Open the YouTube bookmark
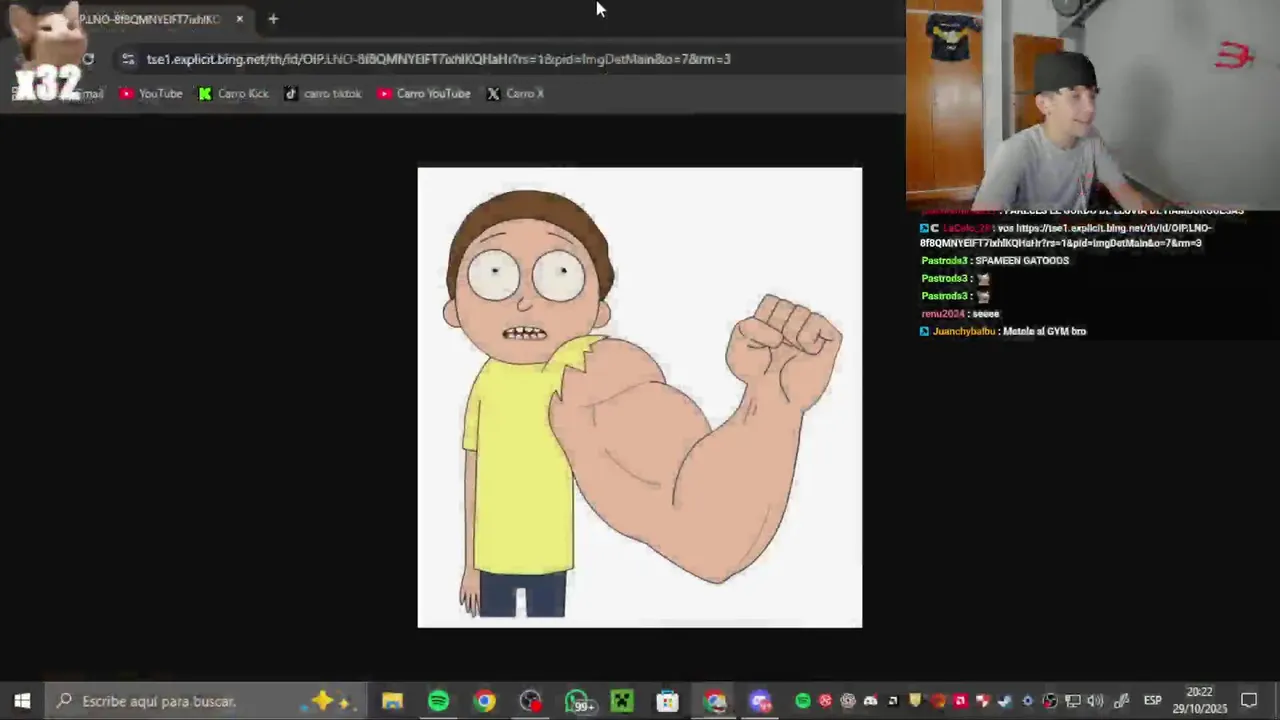The image size is (1280, 720). click(151, 93)
